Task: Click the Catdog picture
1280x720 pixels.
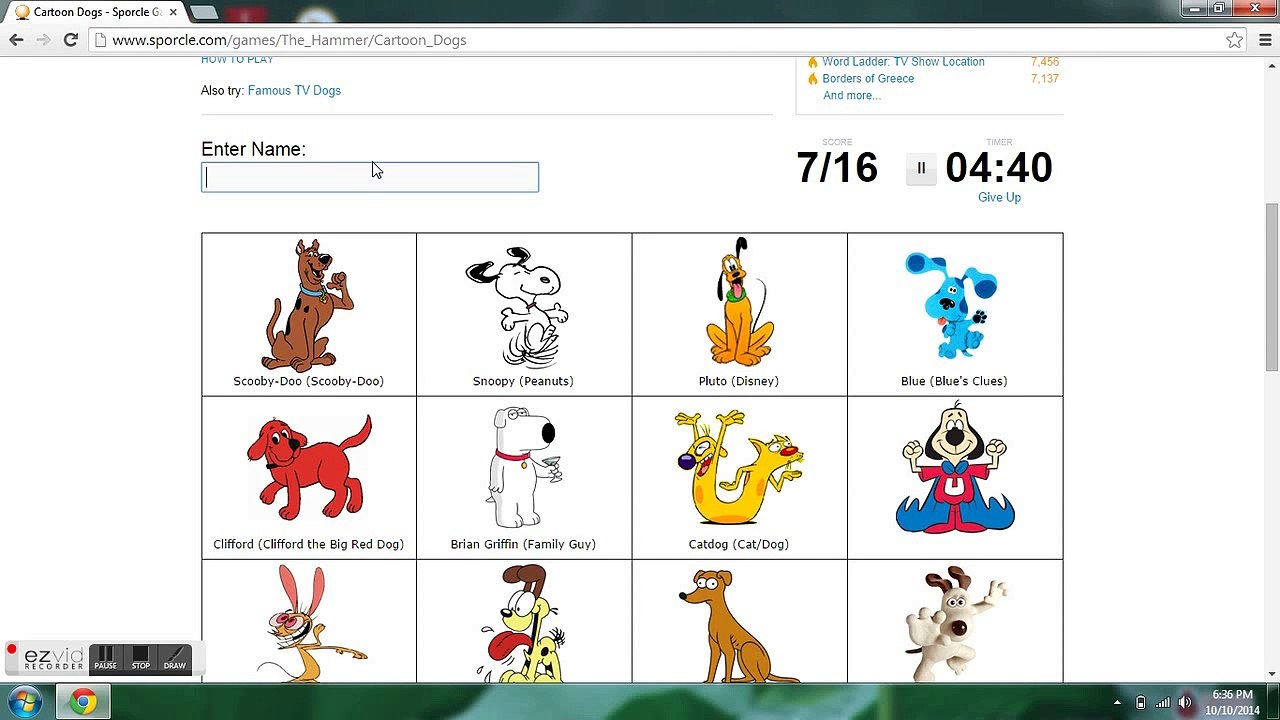Action: click(x=738, y=467)
